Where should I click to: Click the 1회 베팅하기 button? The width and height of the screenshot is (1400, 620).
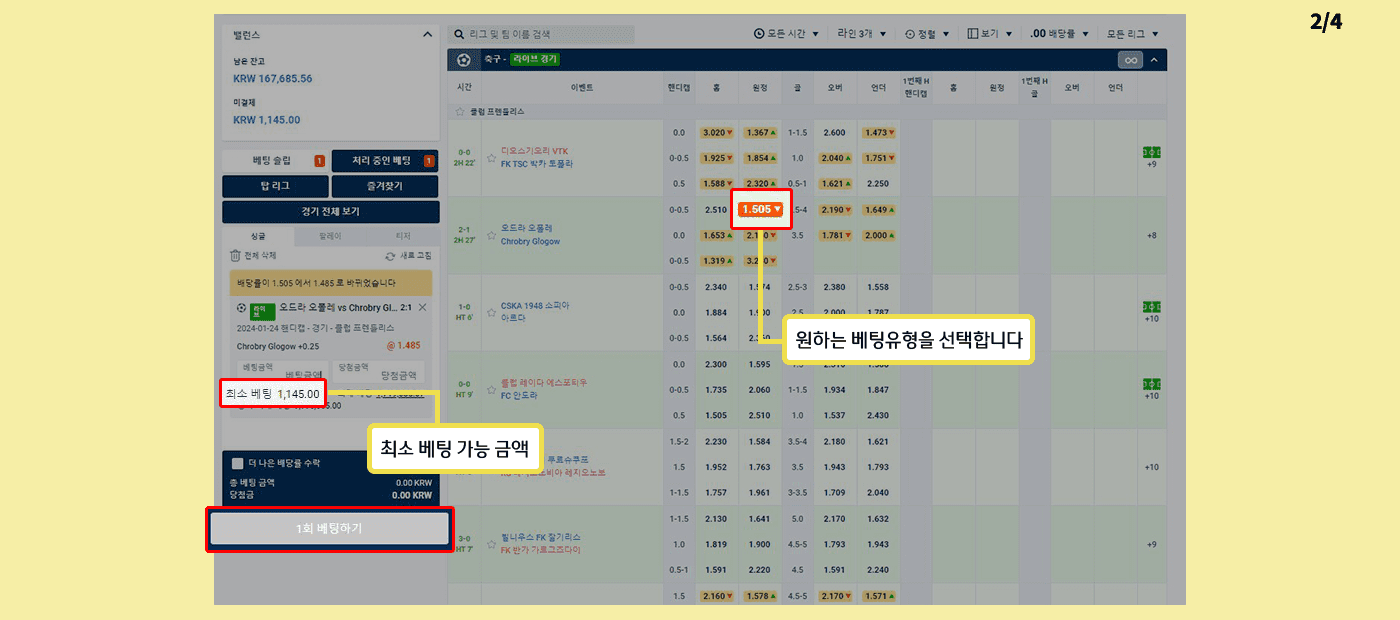[329, 529]
